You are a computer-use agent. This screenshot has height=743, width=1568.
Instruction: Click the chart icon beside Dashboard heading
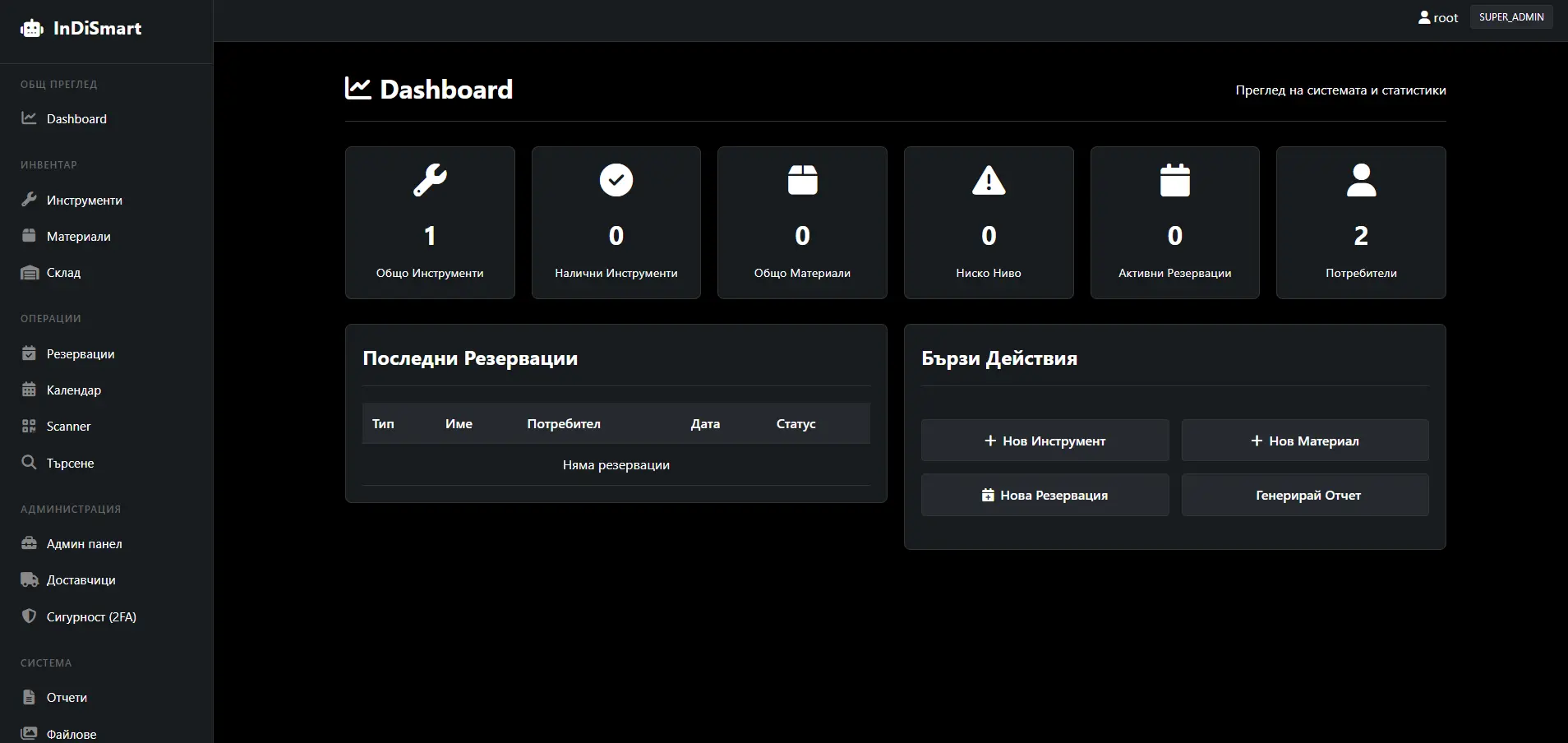357,89
